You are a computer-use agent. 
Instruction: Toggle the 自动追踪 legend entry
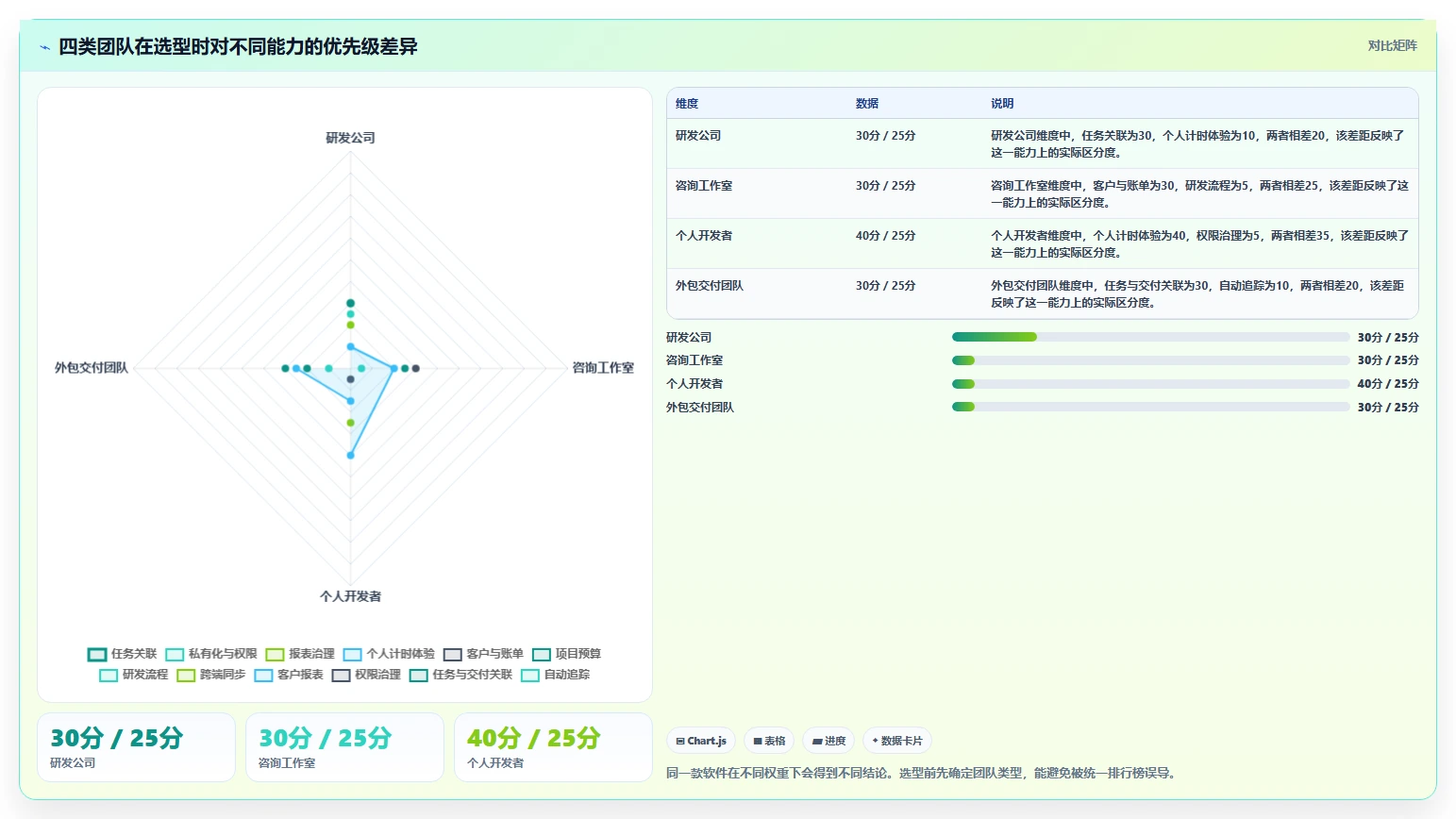coord(555,675)
